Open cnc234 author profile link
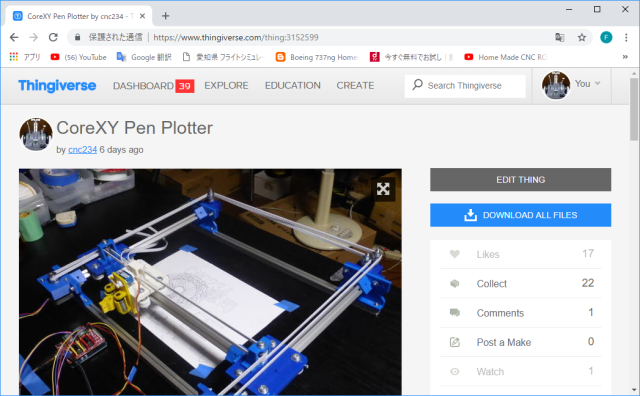The height and width of the screenshot is (396, 640). click(x=82, y=150)
